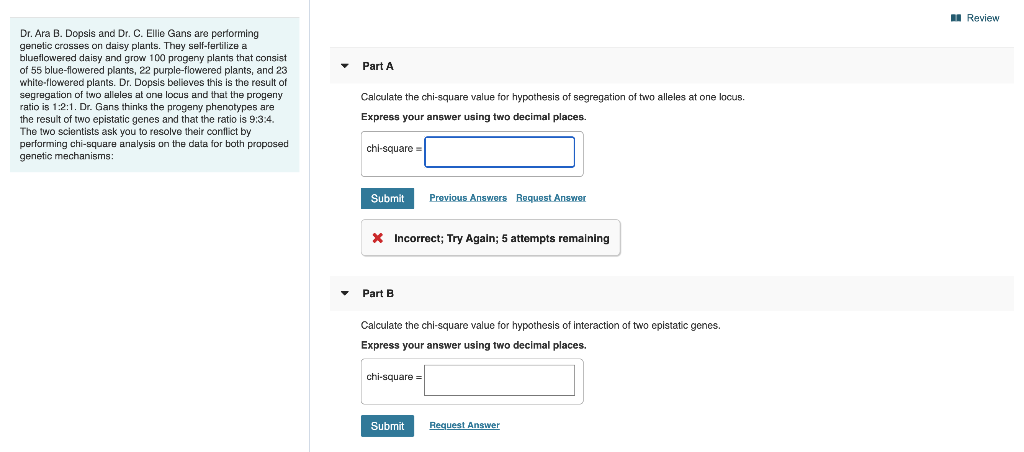The image size is (1024, 452).
Task: Open Previous Answers for Part A
Action: point(468,198)
